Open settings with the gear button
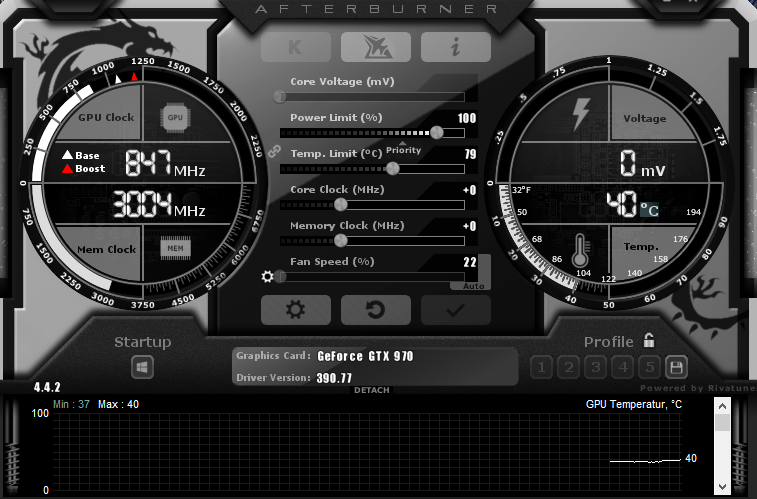The width and height of the screenshot is (757, 499). click(x=295, y=310)
